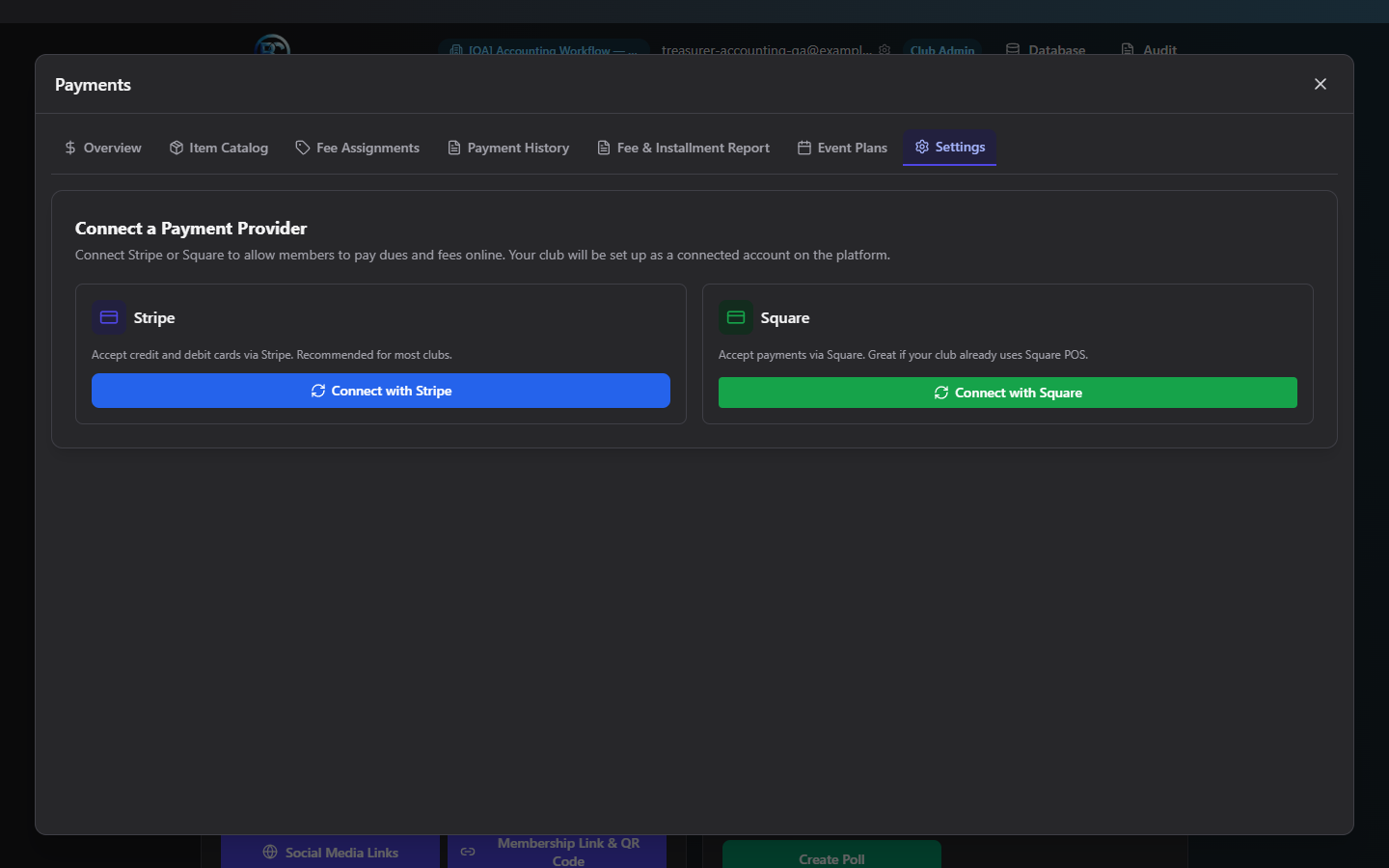Select the Settings tab
The image size is (1389, 868).
[x=950, y=147]
